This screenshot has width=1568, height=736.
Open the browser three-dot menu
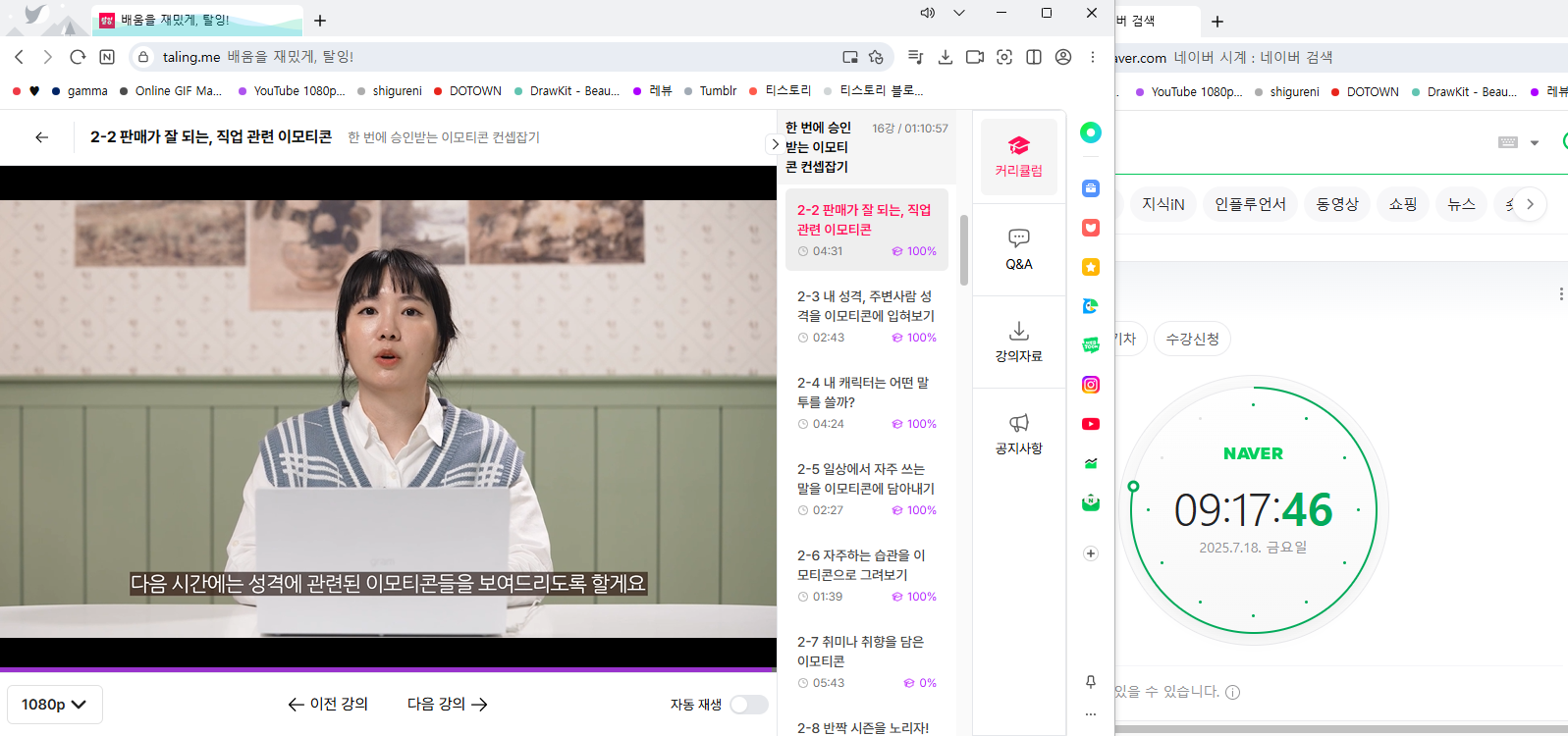(x=1092, y=57)
